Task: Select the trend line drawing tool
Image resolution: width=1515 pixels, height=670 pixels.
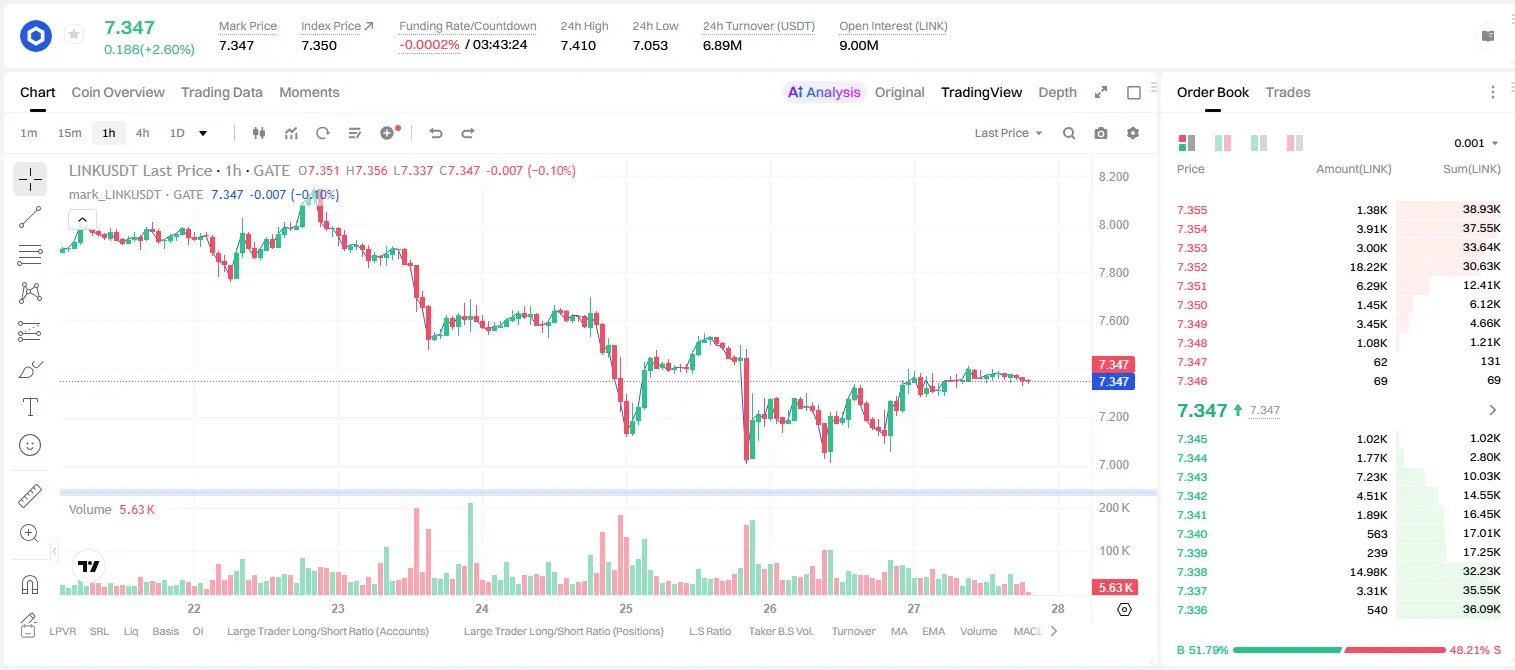Action: point(30,217)
